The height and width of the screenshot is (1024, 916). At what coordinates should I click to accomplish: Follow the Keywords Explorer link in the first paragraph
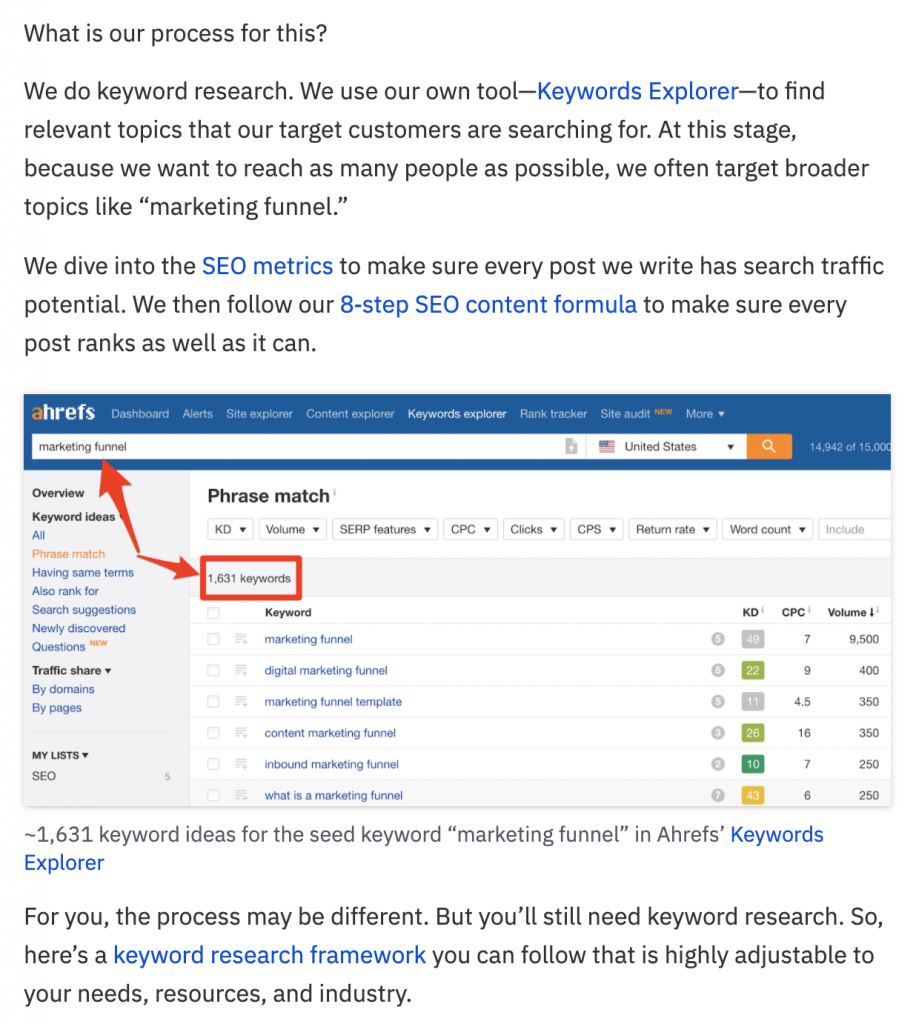[x=637, y=91]
